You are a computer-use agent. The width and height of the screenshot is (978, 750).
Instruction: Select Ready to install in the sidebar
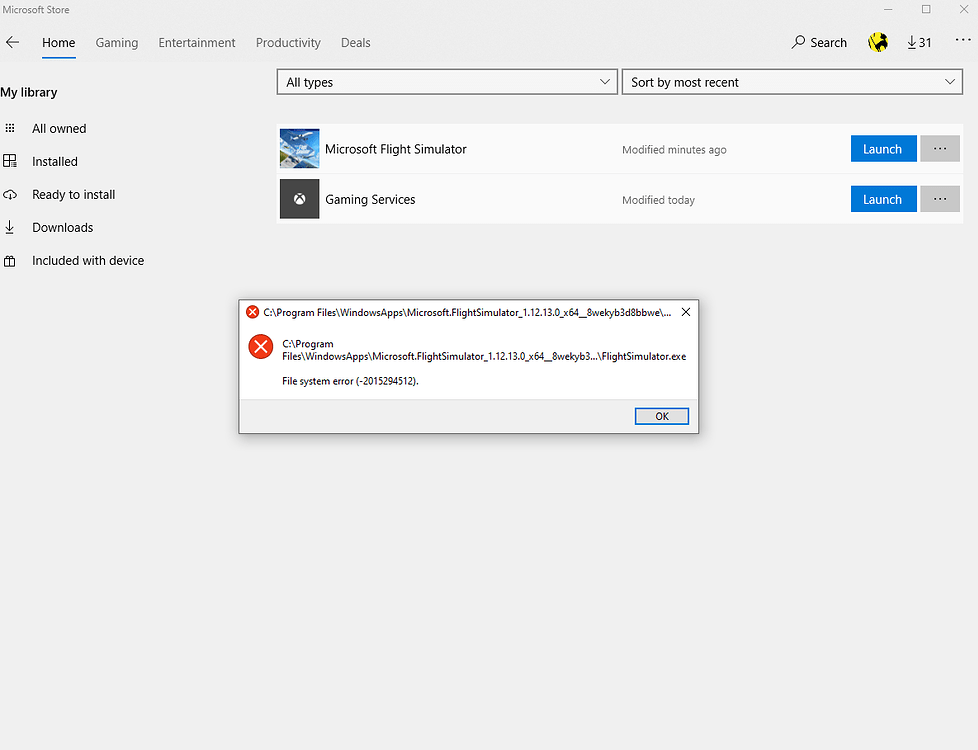(x=73, y=194)
